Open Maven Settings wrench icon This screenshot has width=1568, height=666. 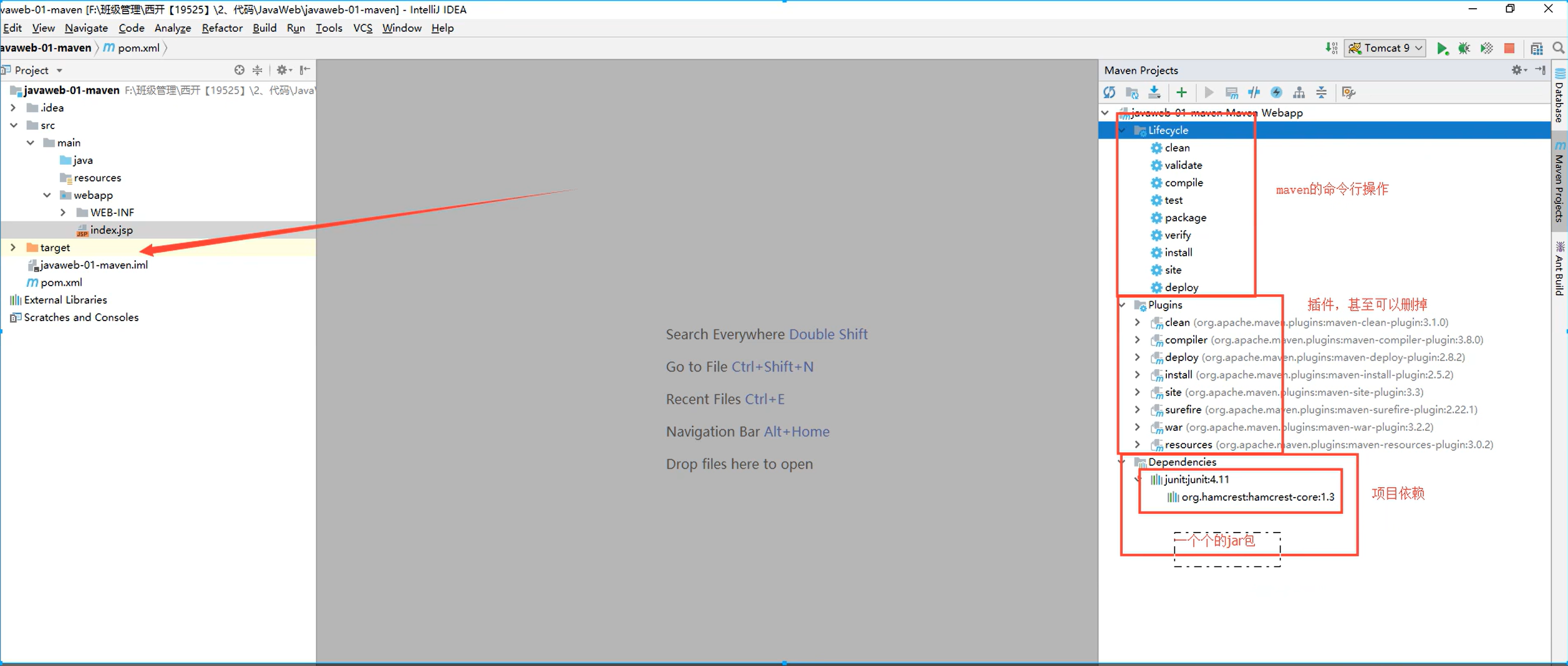[x=1348, y=92]
